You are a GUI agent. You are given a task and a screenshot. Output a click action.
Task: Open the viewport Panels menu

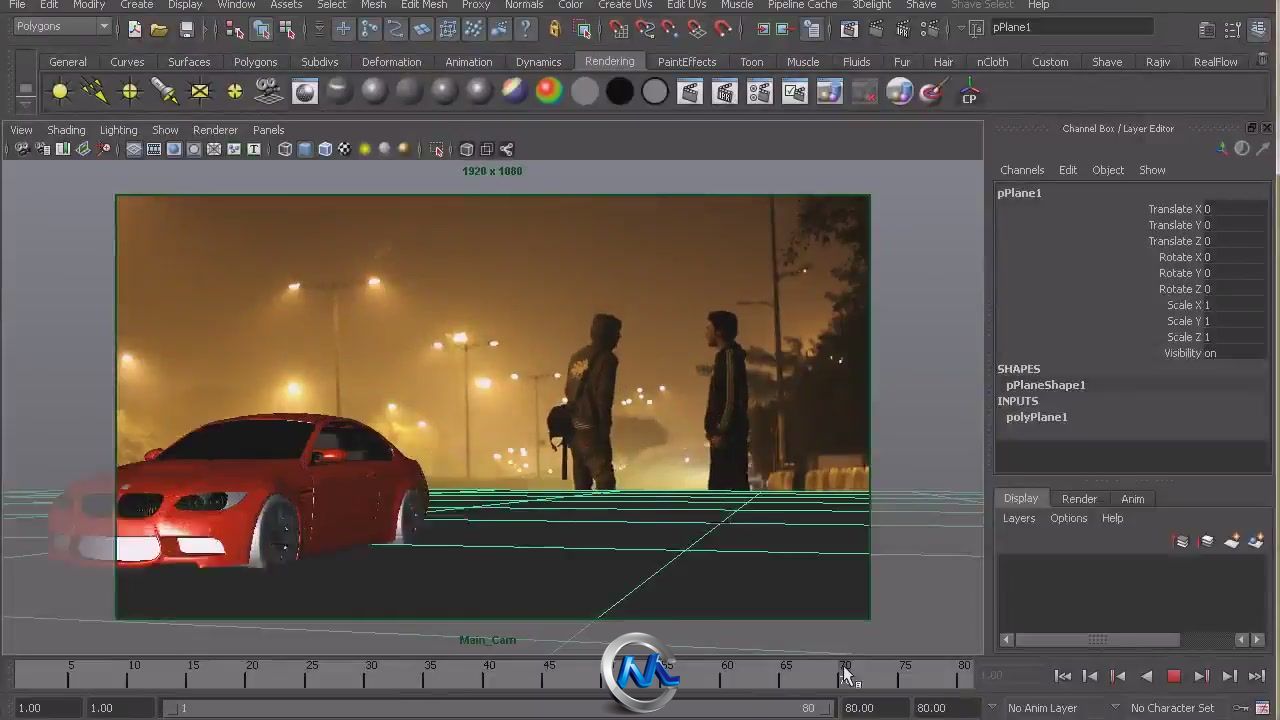pyautogui.click(x=268, y=130)
